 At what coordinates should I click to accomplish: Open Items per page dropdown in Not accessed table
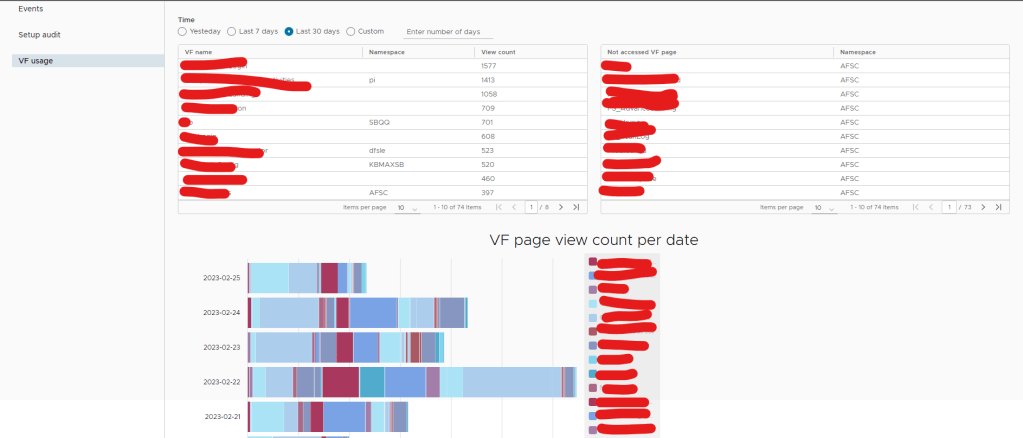pyautogui.click(x=824, y=208)
